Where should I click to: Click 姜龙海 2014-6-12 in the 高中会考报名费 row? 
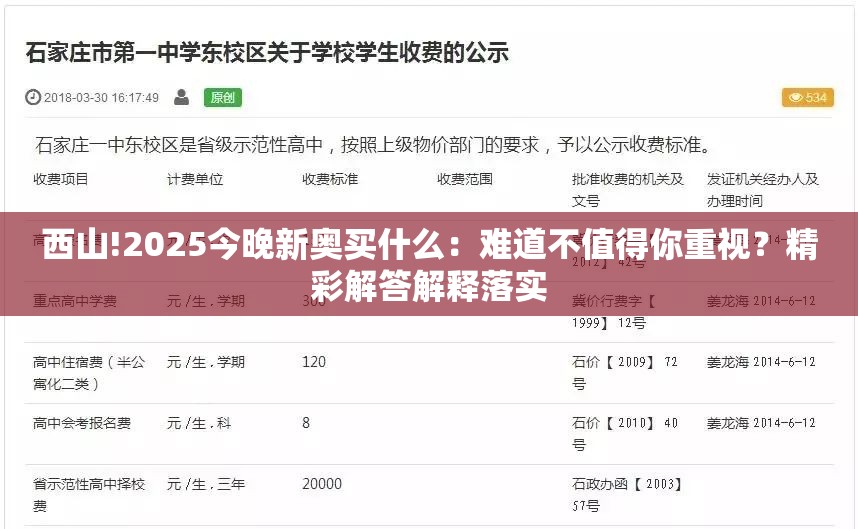[761, 423]
